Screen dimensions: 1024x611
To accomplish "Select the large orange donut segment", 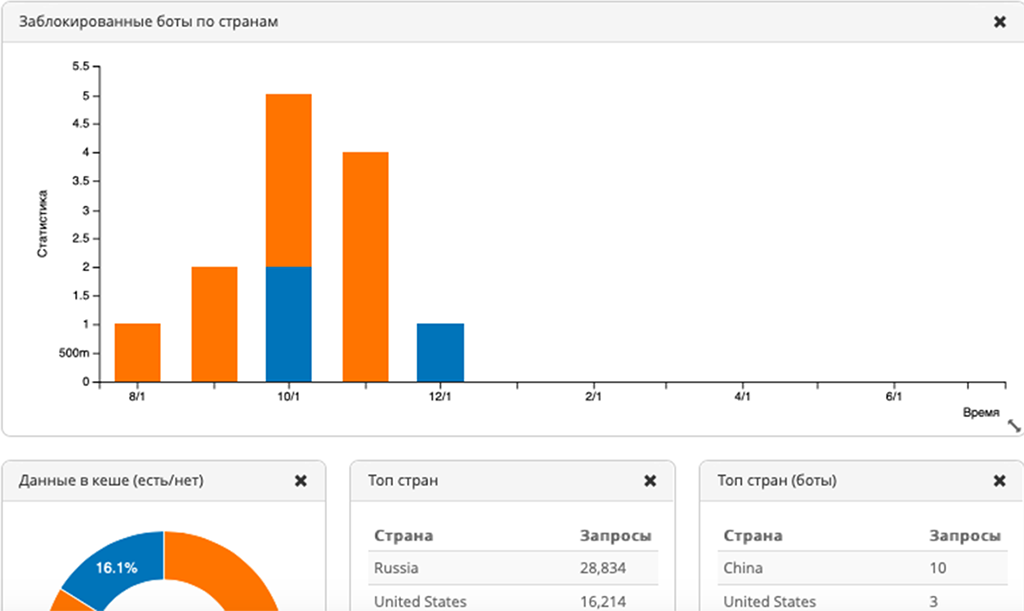I will [x=230, y=570].
